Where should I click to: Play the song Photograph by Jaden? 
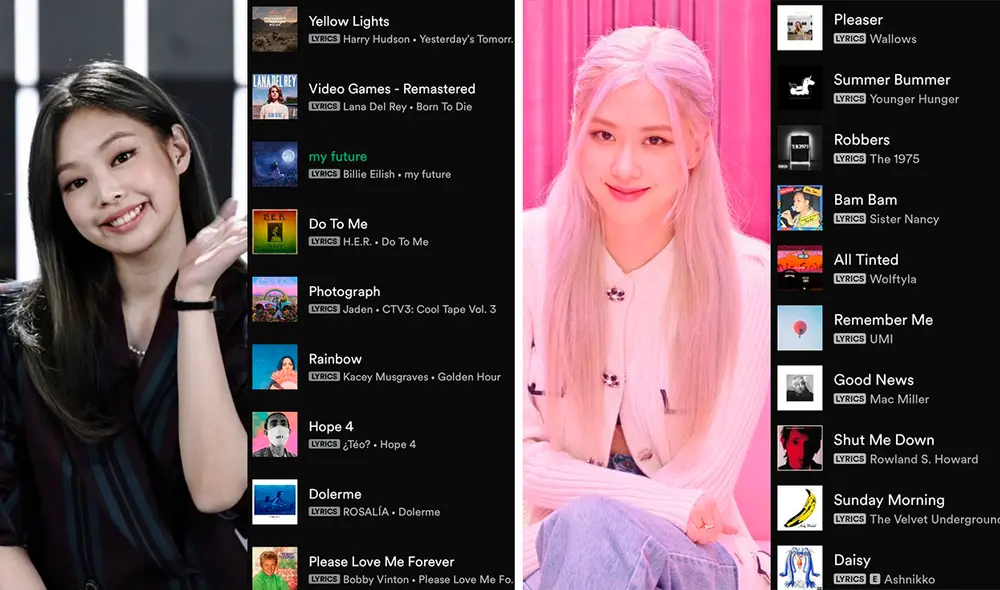click(344, 291)
